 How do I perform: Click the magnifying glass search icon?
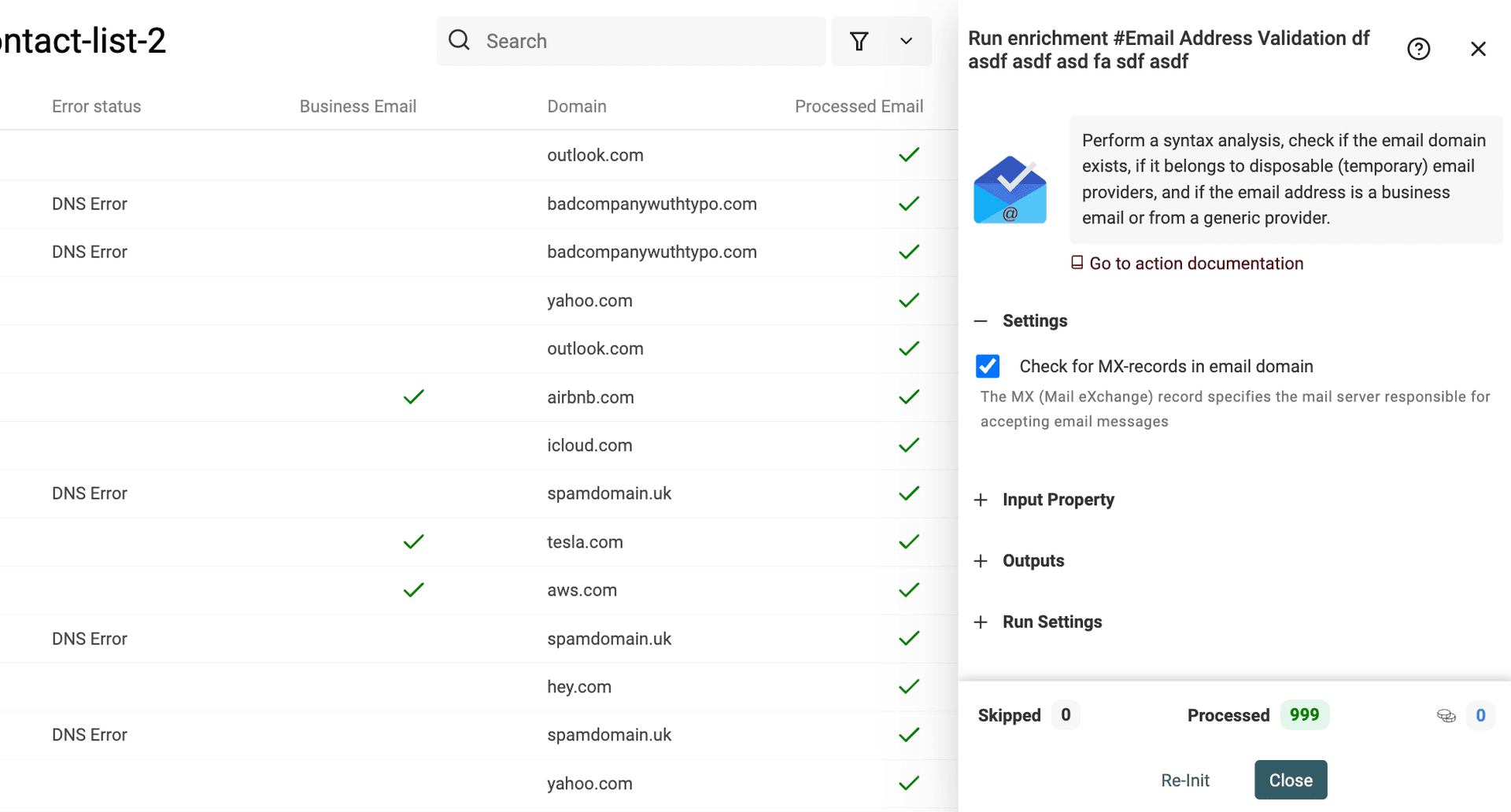tap(459, 41)
